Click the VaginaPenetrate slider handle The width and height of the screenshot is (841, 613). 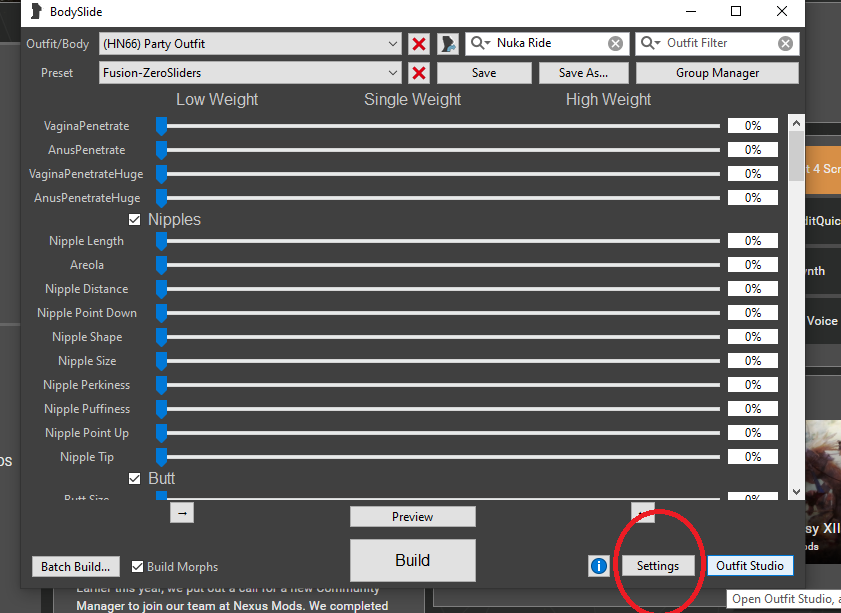pyautogui.click(x=161, y=127)
